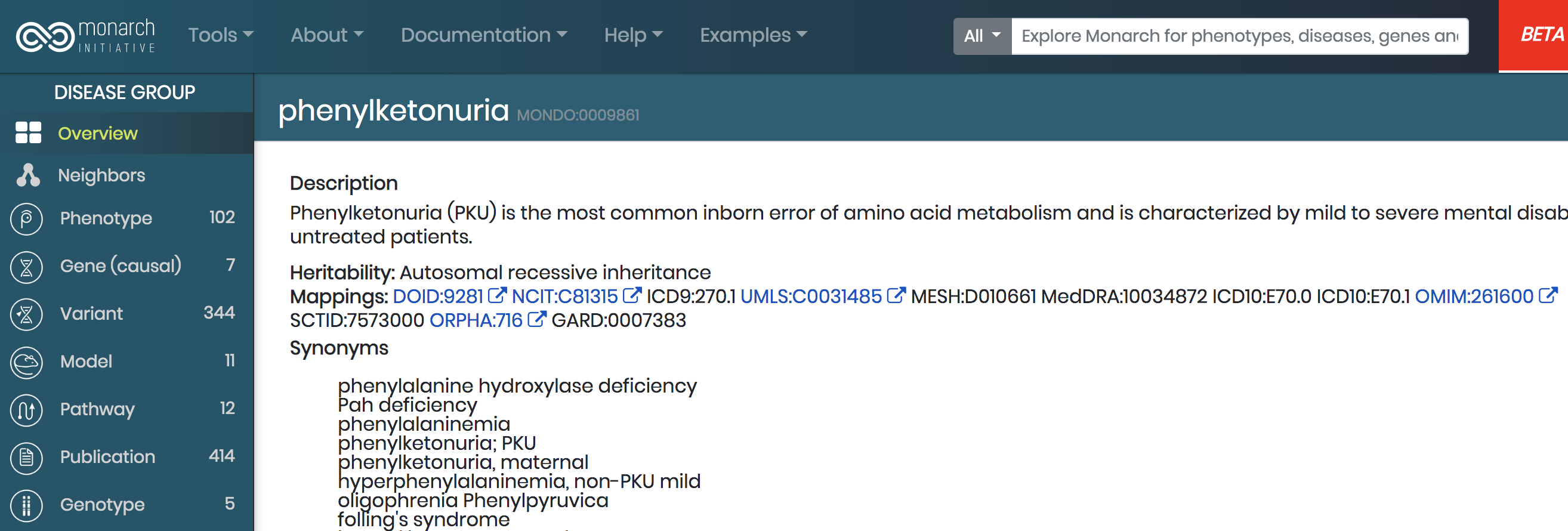1568x531 pixels.
Task: Click the mouse icon for Model
Action: click(26, 362)
